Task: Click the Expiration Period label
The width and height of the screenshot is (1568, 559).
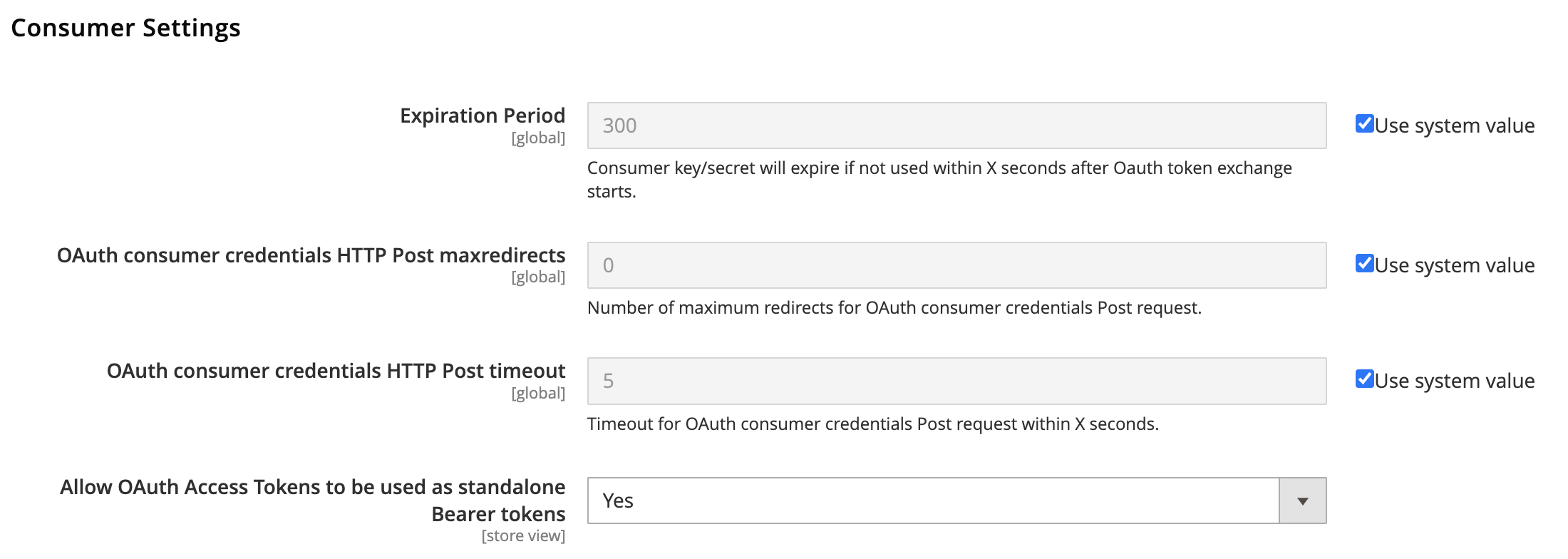Action: [483, 116]
